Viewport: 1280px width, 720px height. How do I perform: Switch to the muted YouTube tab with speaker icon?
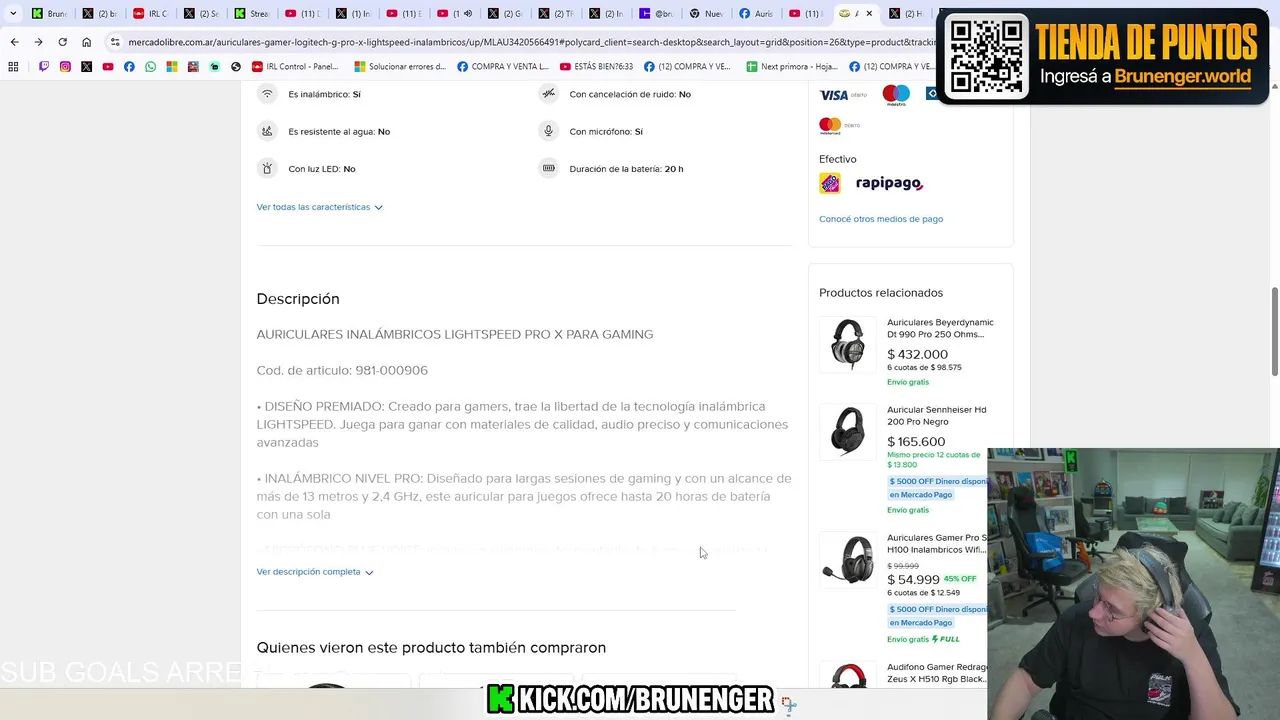pos(454,13)
